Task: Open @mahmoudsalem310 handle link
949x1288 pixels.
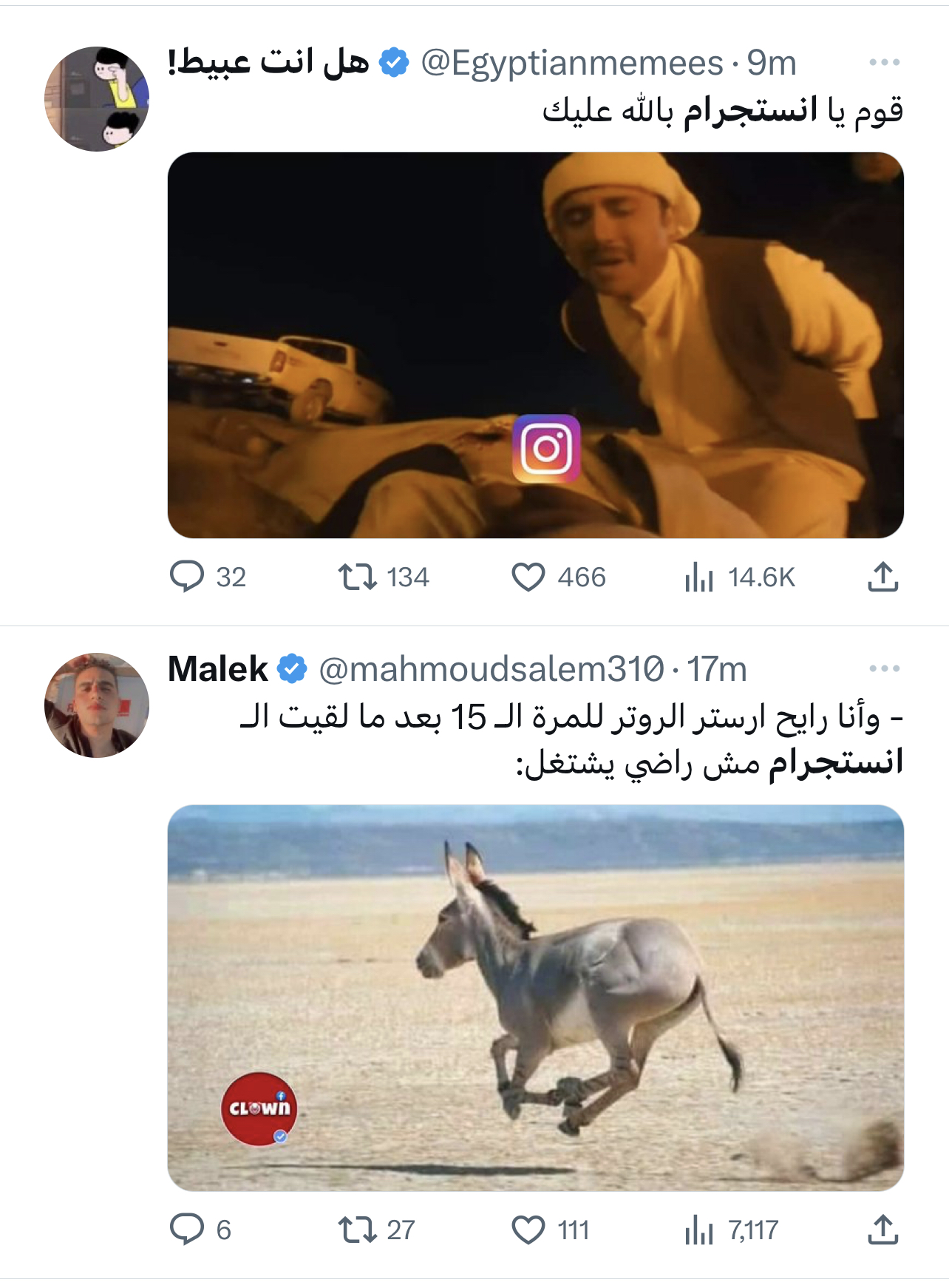Action: 491,669
